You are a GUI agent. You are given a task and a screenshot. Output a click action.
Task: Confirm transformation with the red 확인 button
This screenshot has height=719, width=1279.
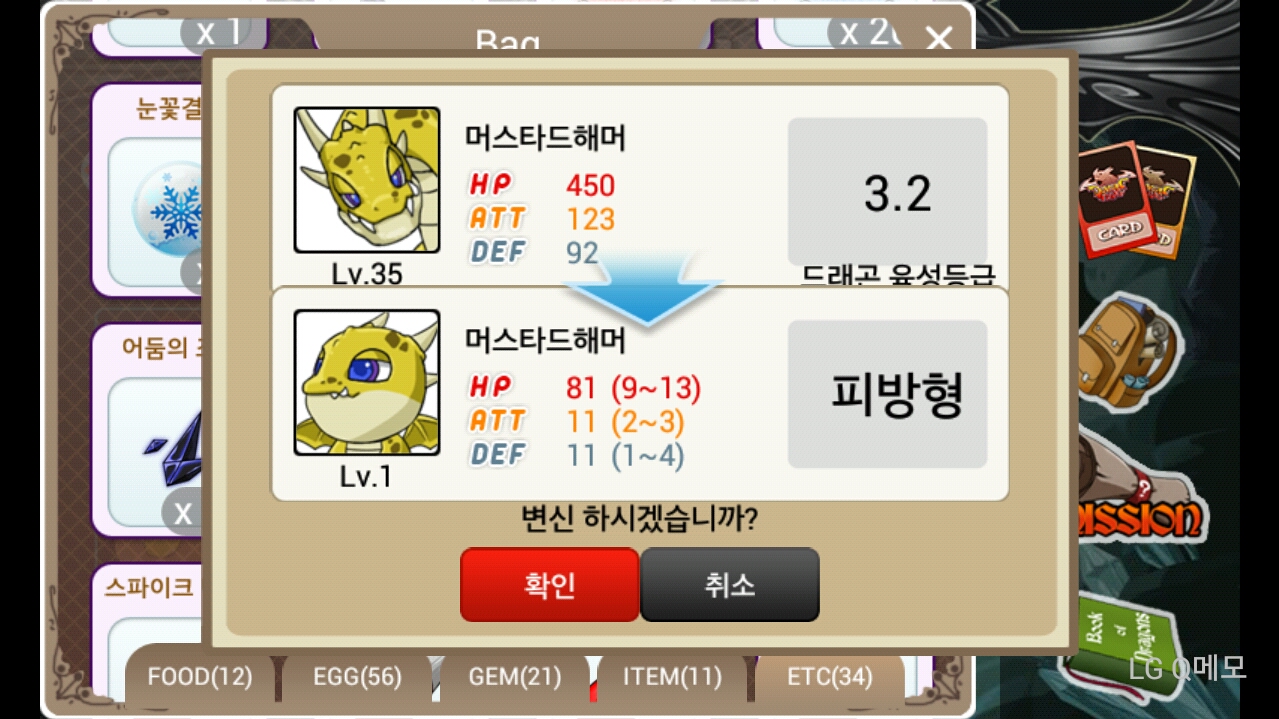click(x=549, y=585)
